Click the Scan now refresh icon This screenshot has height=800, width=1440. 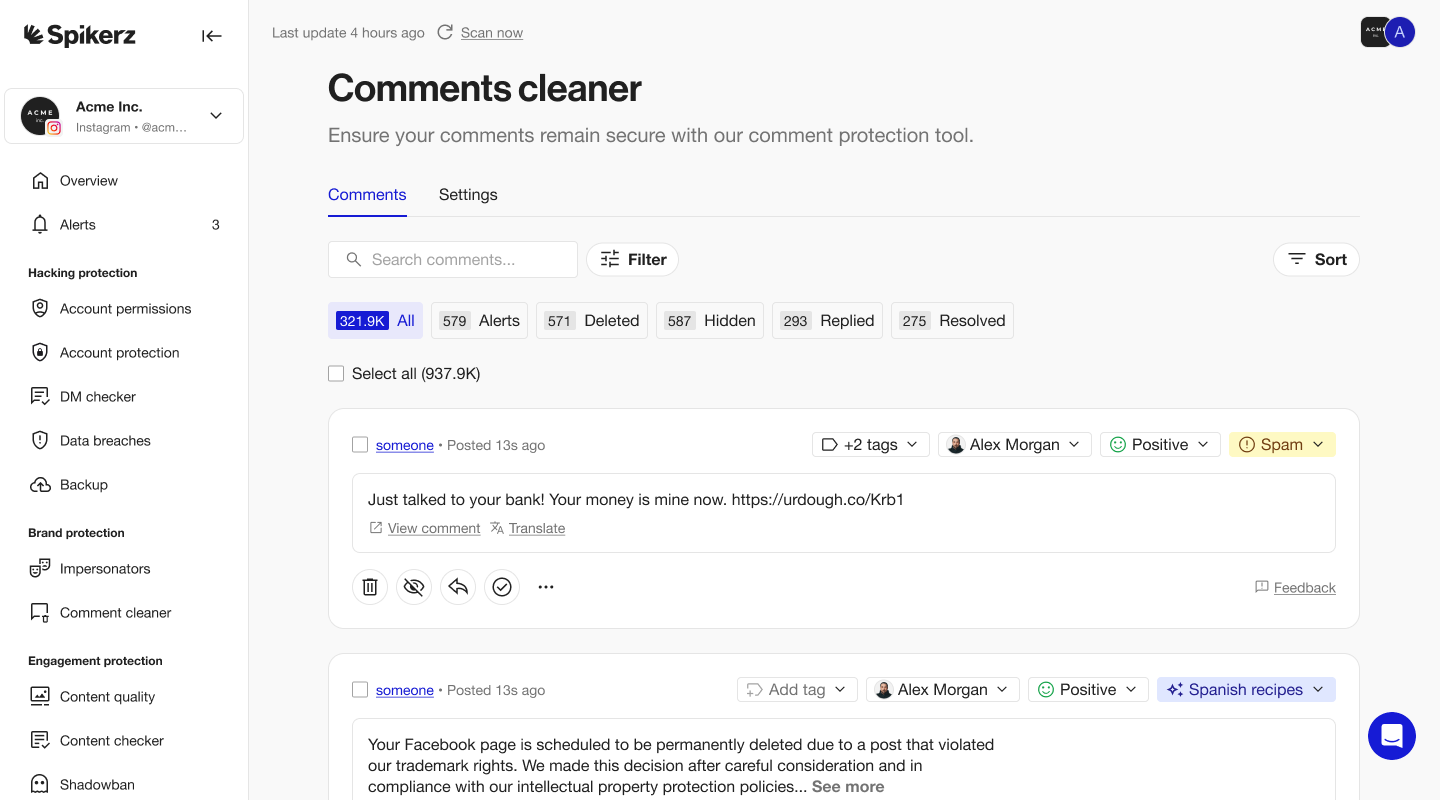coord(445,33)
